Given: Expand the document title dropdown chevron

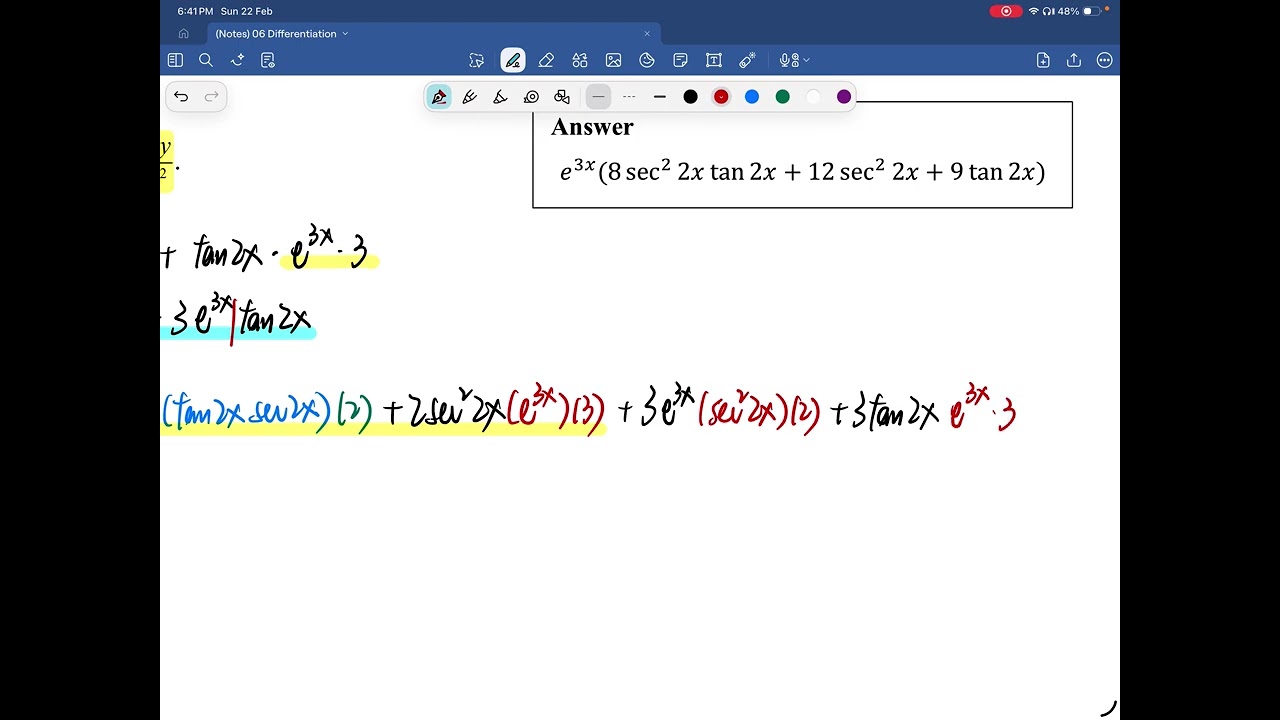Looking at the screenshot, I should pos(345,34).
